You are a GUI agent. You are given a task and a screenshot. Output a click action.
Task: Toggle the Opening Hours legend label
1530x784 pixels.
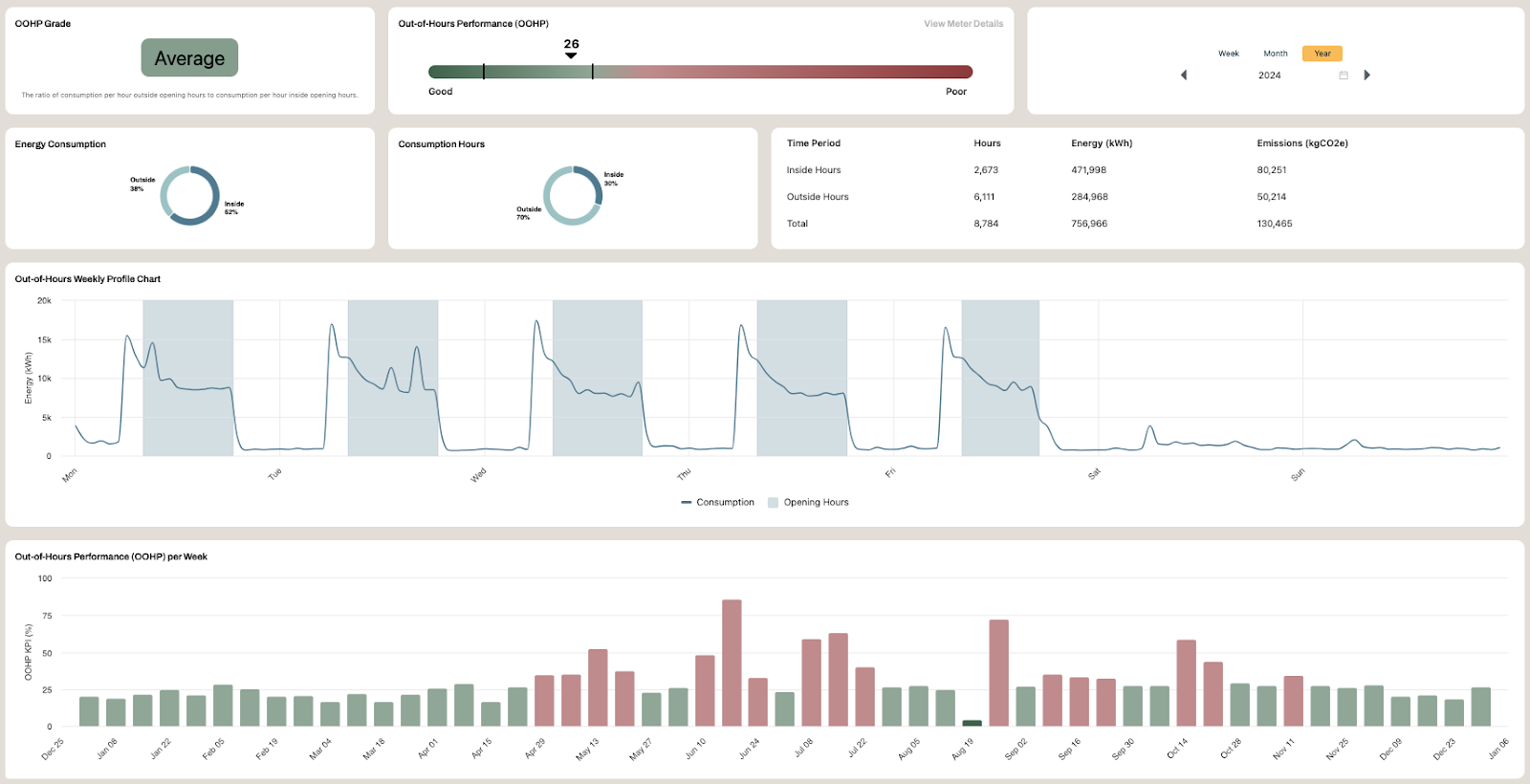[816, 503]
